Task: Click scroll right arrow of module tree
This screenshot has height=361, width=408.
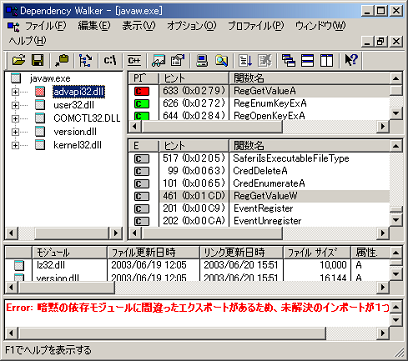Action: click(116, 233)
